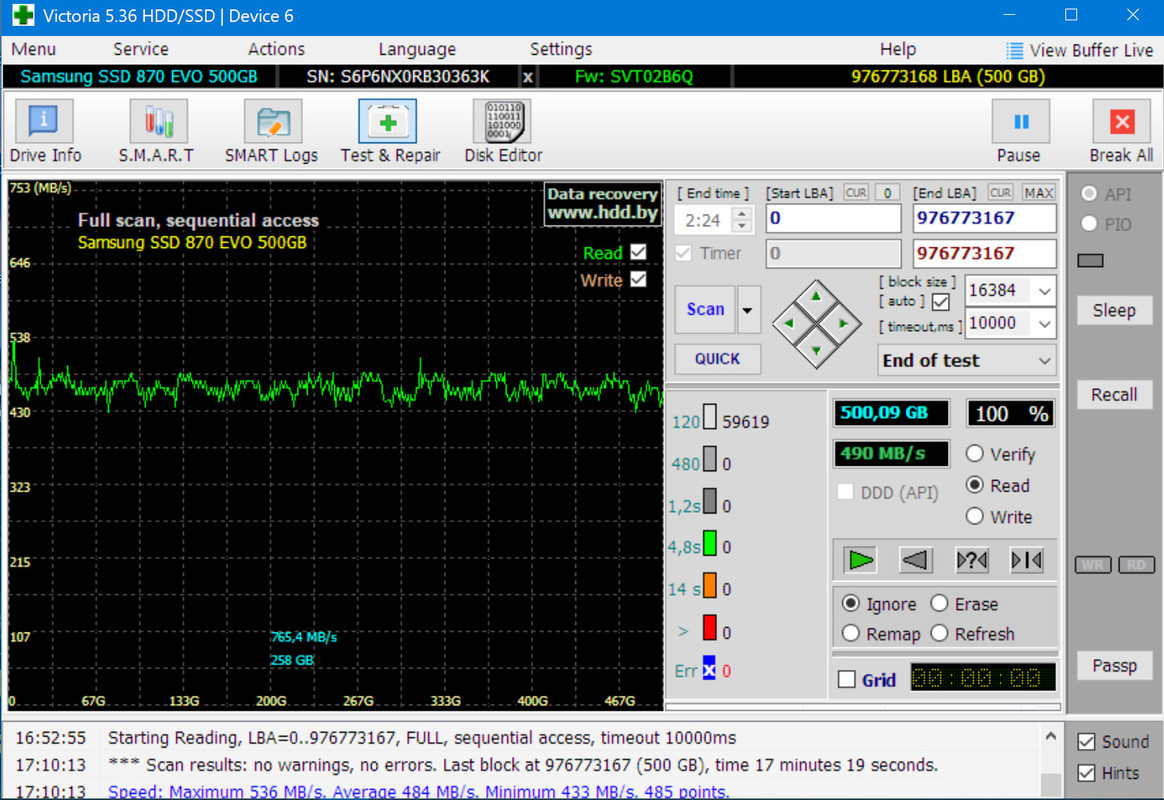Click the Sleep button
This screenshot has height=800, width=1164.
[x=1114, y=310]
